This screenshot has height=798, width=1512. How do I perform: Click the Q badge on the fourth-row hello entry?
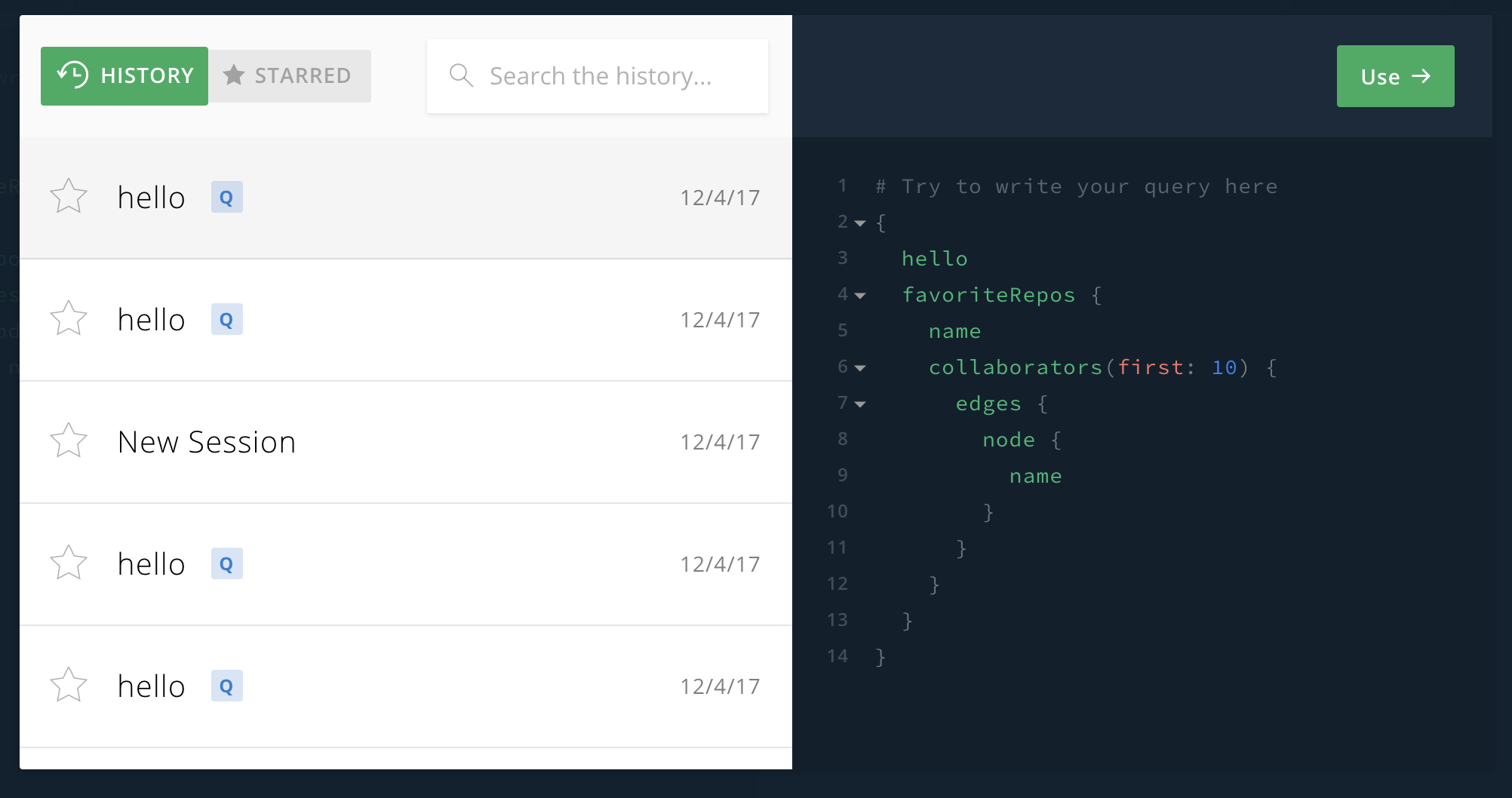pos(227,563)
